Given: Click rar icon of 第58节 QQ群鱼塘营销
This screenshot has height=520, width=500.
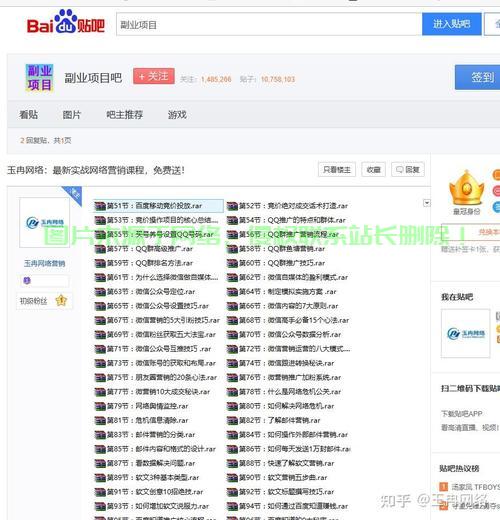Looking at the screenshot, I should pos(232,249).
